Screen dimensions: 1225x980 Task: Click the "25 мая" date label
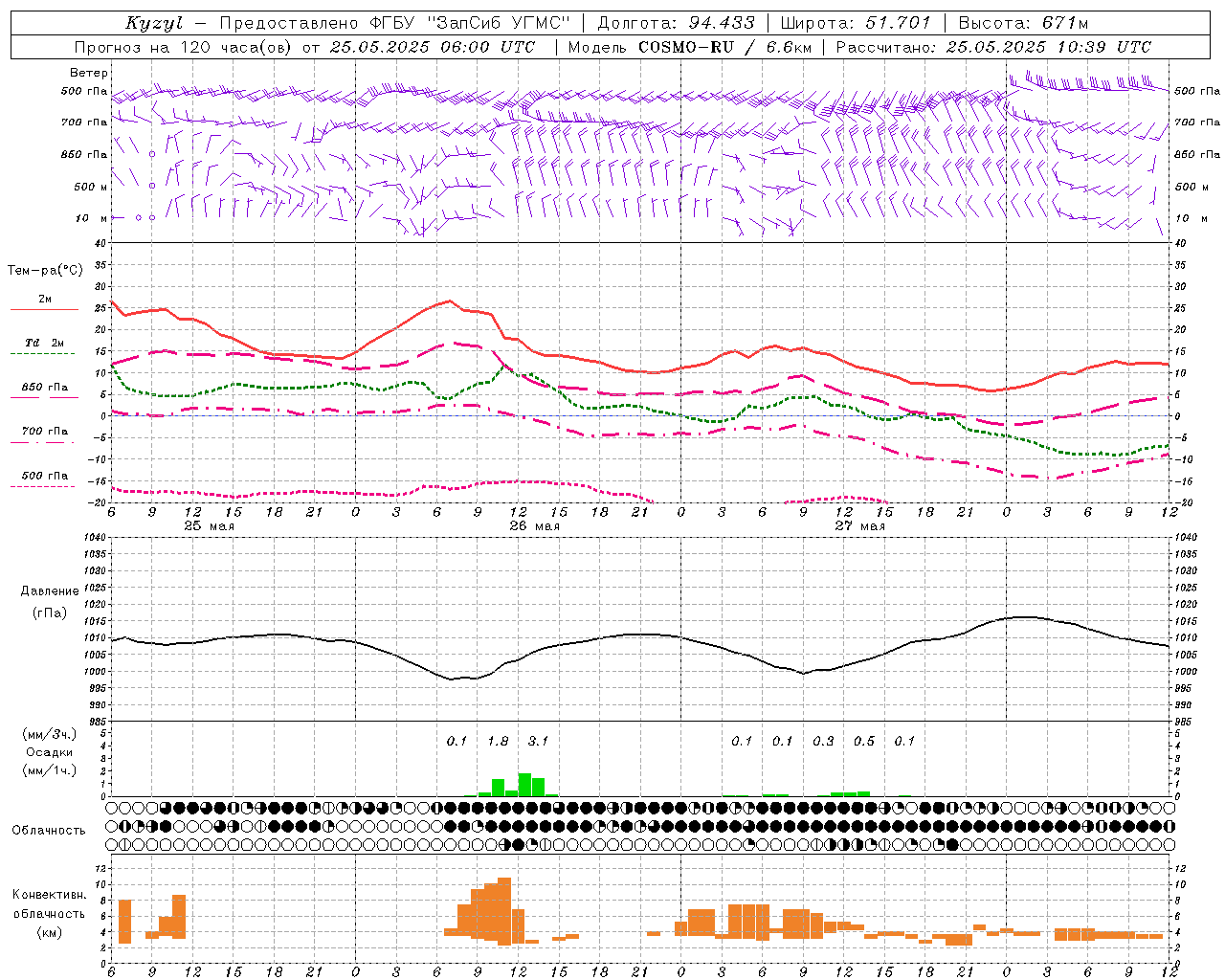210,526
